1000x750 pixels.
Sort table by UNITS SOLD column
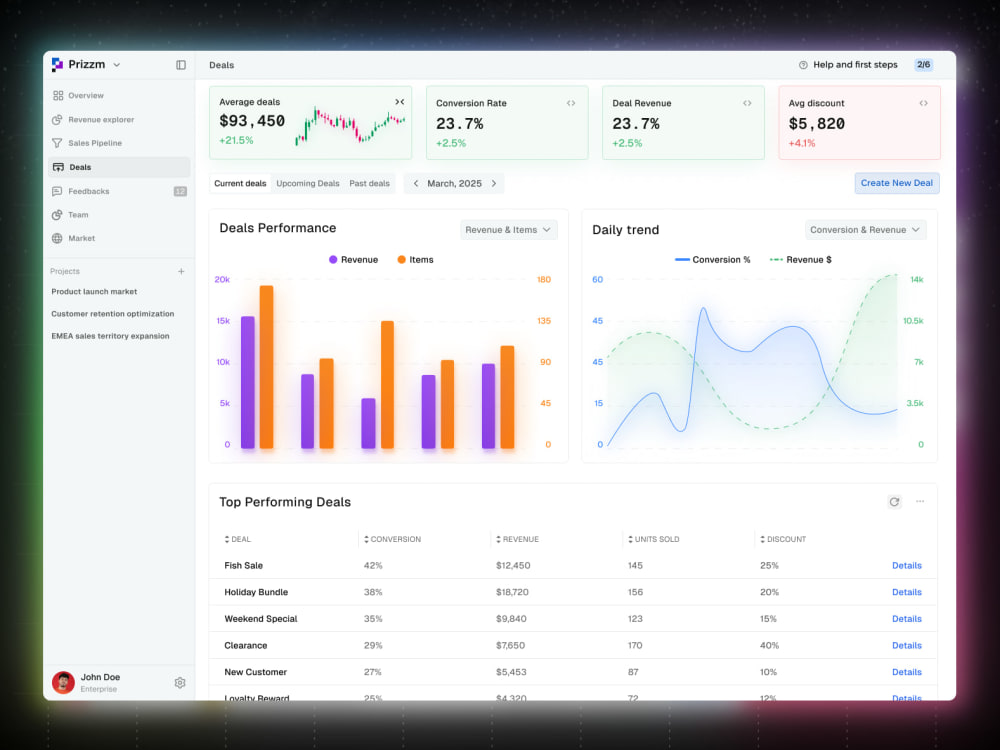point(654,540)
